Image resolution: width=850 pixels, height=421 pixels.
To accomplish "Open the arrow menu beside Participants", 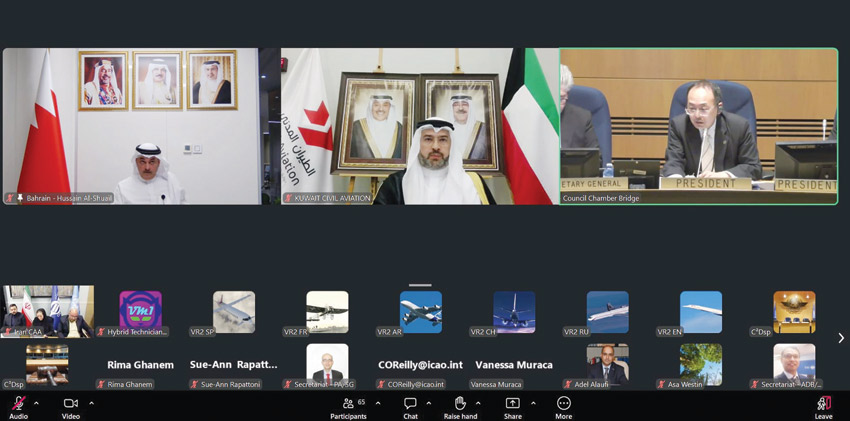I will [x=377, y=403].
